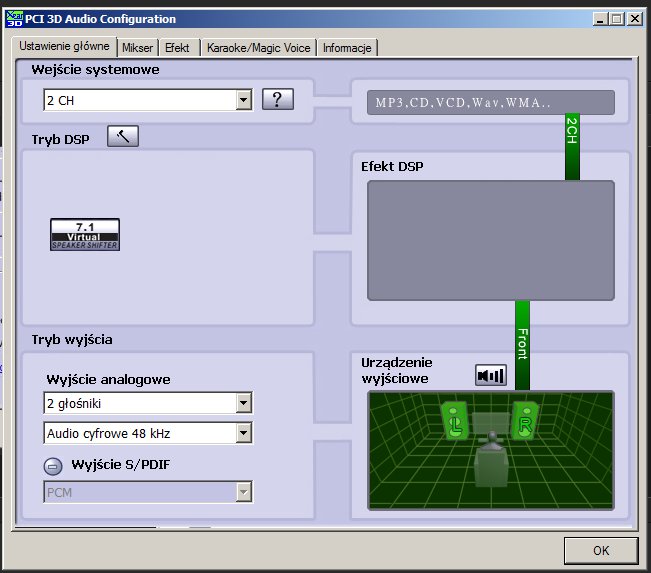Click the green Front signal path bar
651x573 pixels.
pyautogui.click(x=522, y=345)
